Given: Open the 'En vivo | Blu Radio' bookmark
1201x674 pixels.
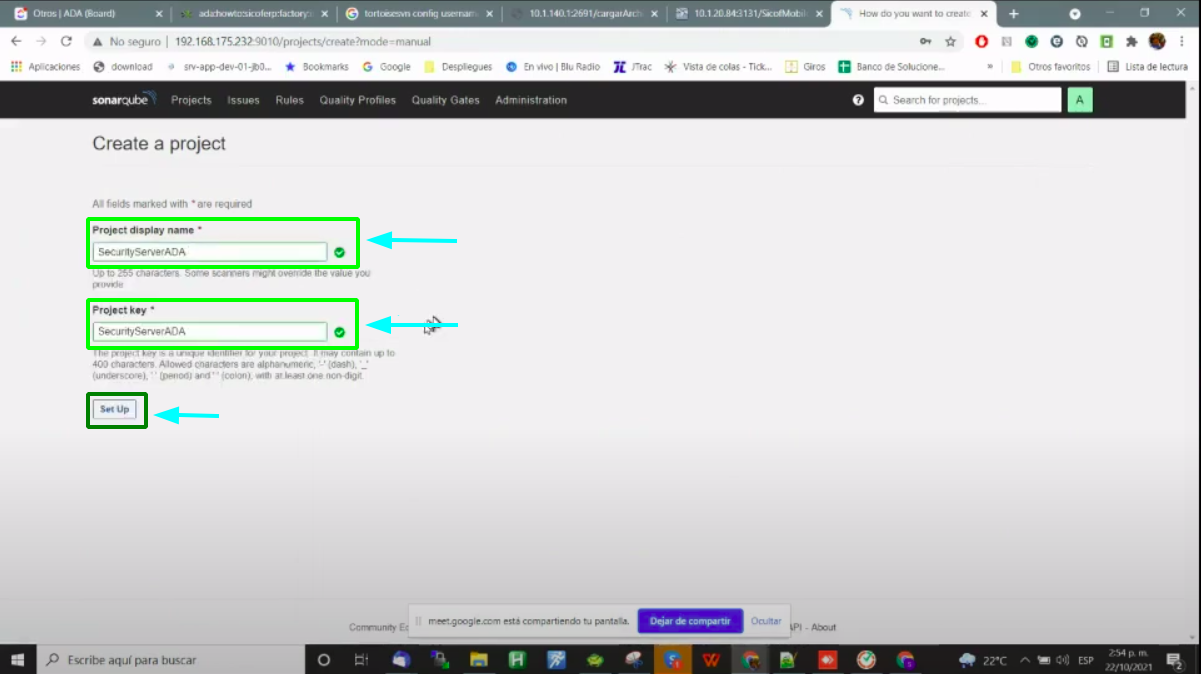Looking at the screenshot, I should coord(553,67).
